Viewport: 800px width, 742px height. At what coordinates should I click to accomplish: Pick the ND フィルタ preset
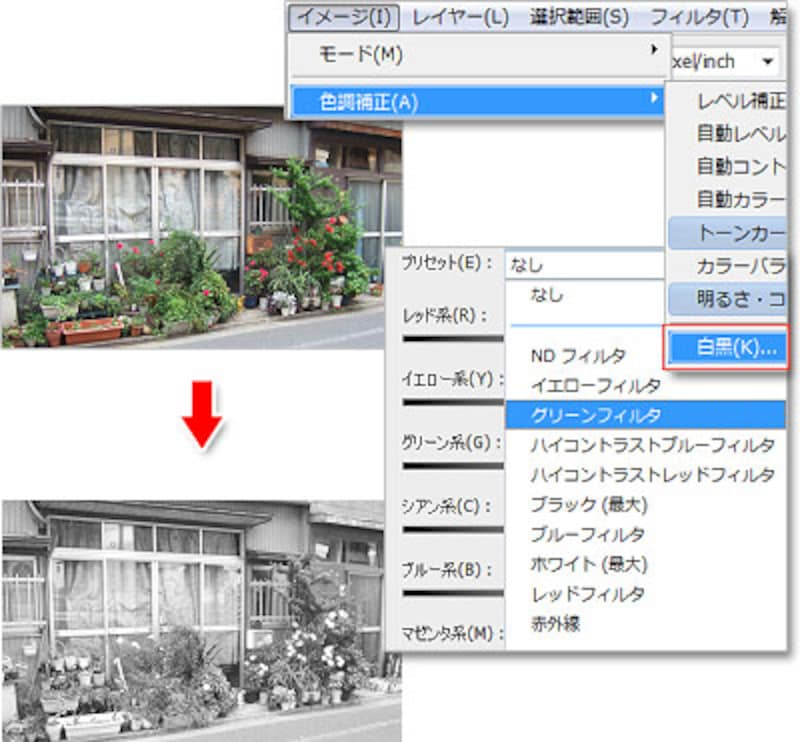[x=579, y=355]
